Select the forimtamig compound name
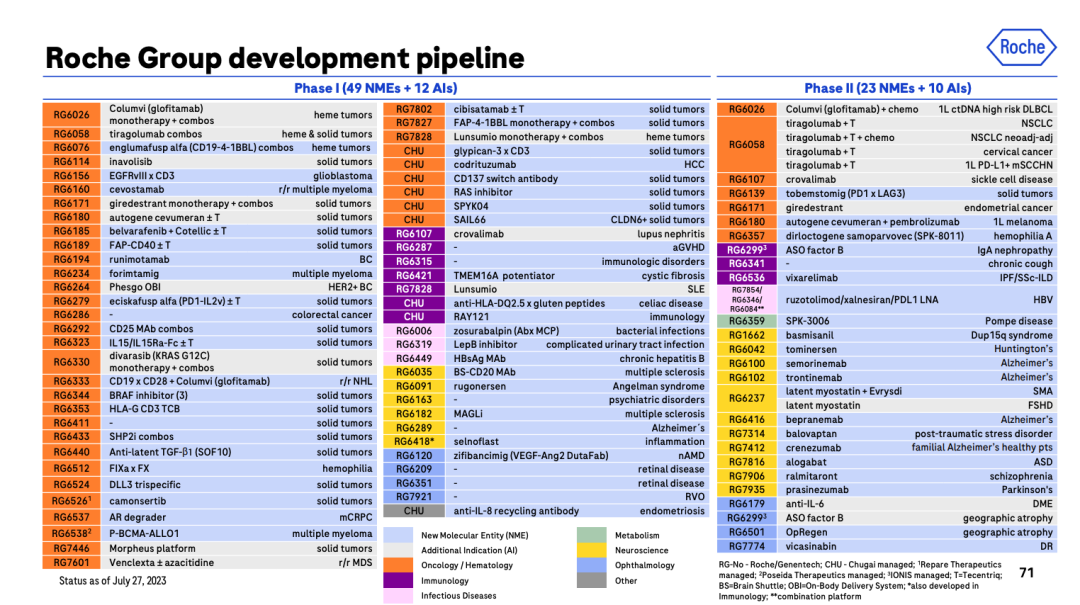 [x=134, y=274]
